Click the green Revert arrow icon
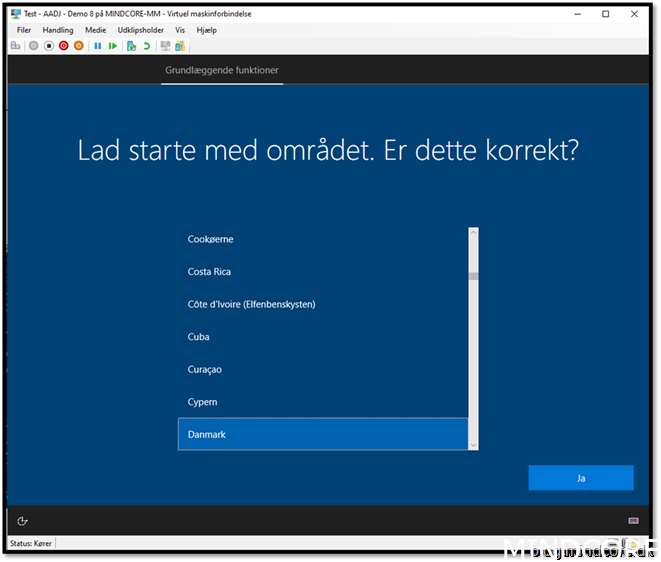661x562 pixels. click(x=146, y=46)
